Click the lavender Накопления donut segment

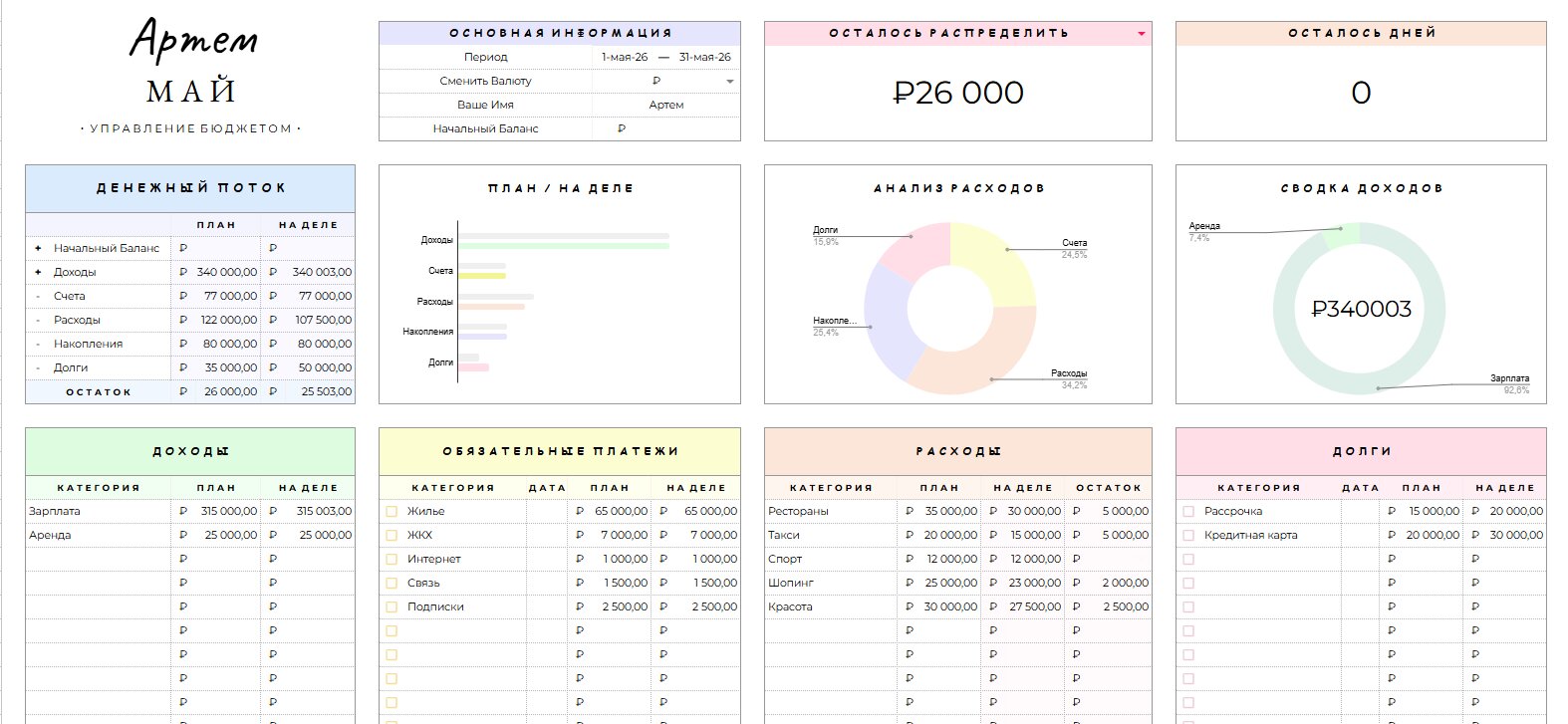click(887, 324)
